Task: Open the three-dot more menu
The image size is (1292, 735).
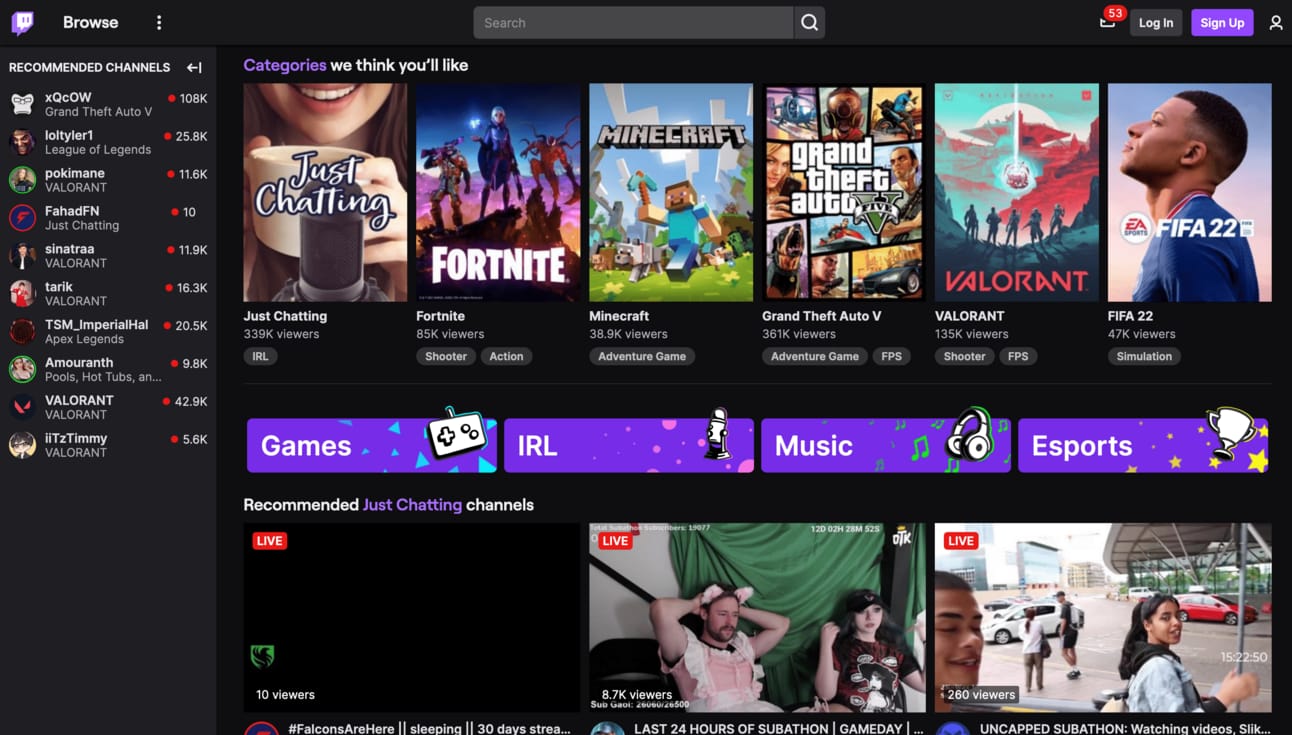Action: click(159, 22)
